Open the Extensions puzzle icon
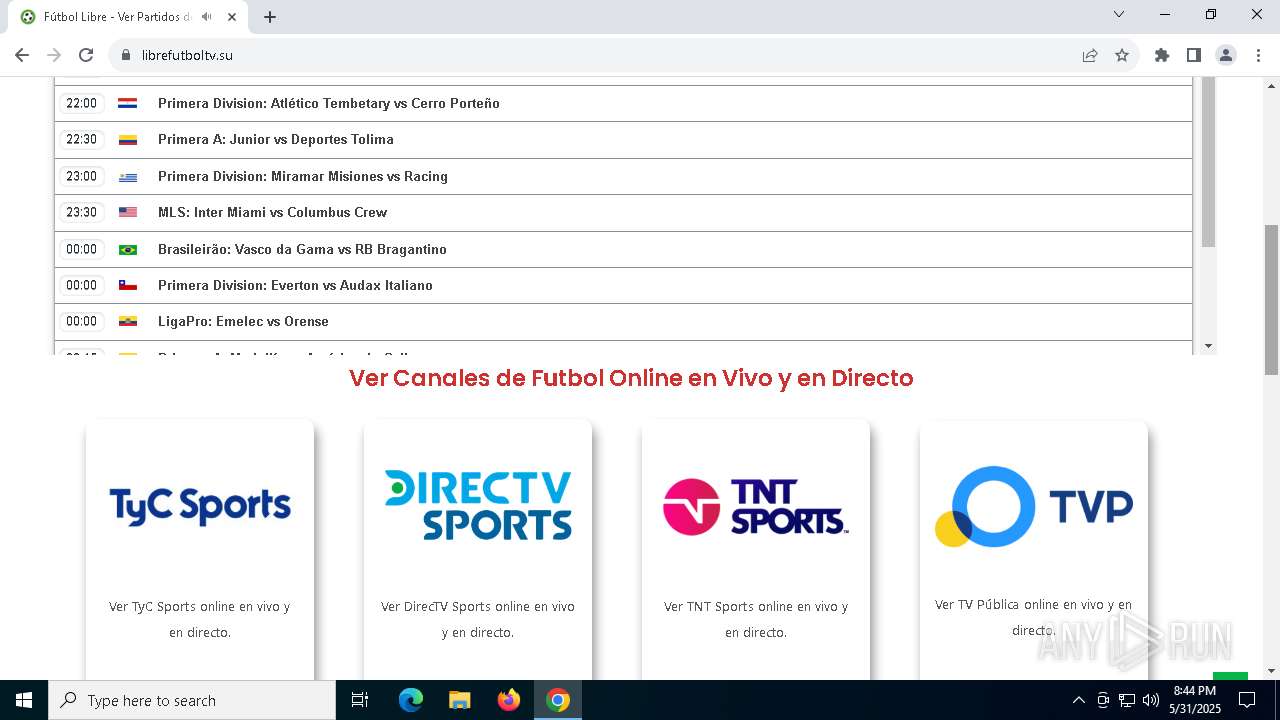The width and height of the screenshot is (1280, 720). [x=1162, y=55]
